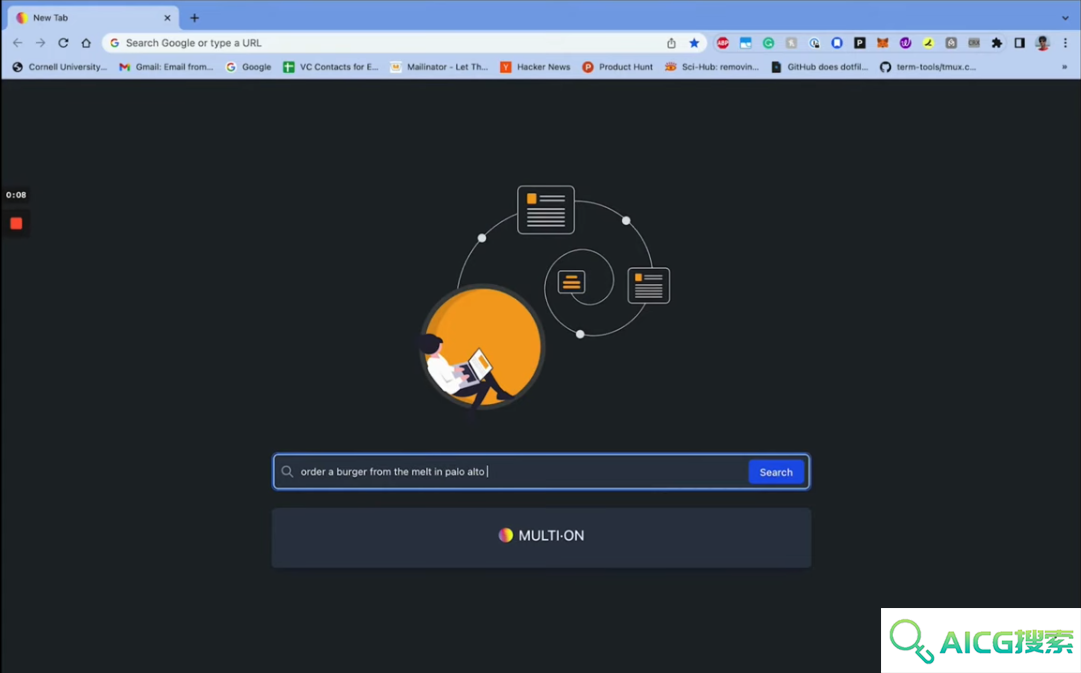The image size is (1081, 673).
Task: Open the clock with lock extension
Action: (814, 43)
